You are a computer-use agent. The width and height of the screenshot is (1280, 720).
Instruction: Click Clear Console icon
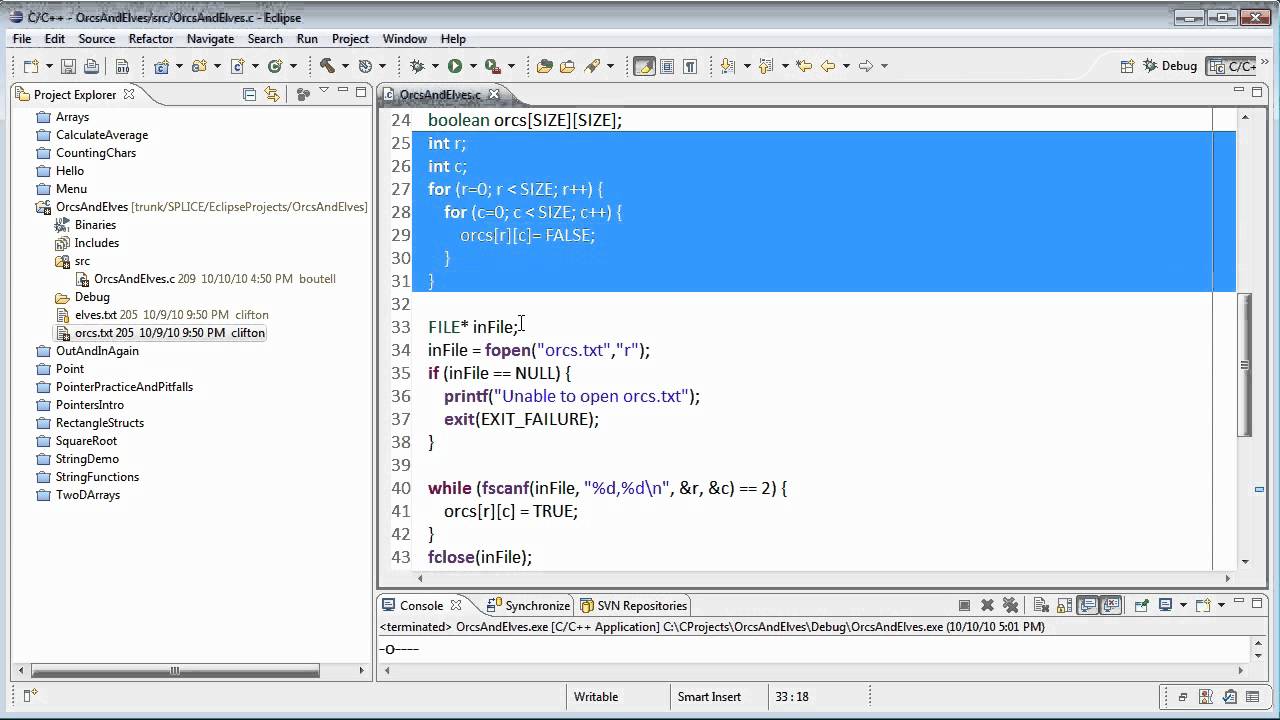1041,606
